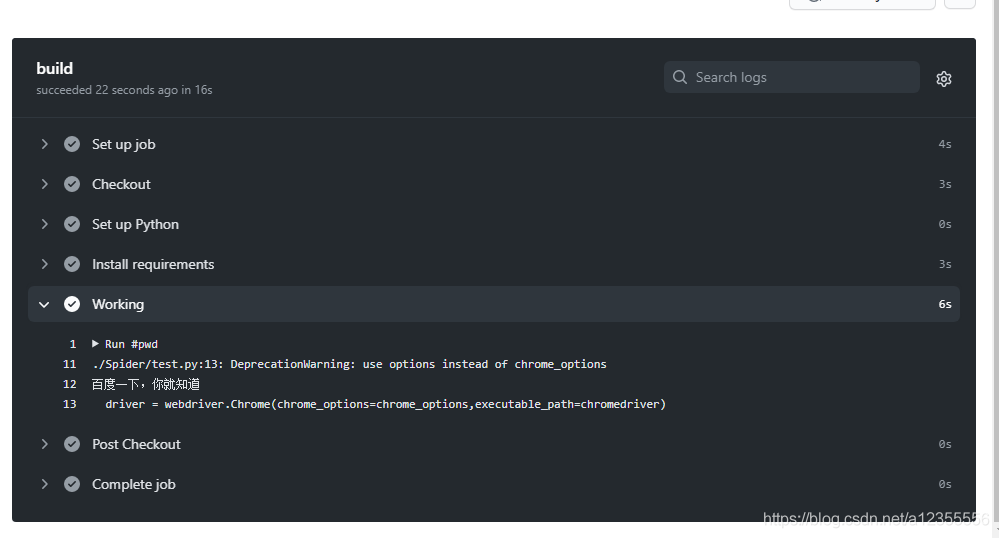Click the Checkout step success checkmark

72,184
